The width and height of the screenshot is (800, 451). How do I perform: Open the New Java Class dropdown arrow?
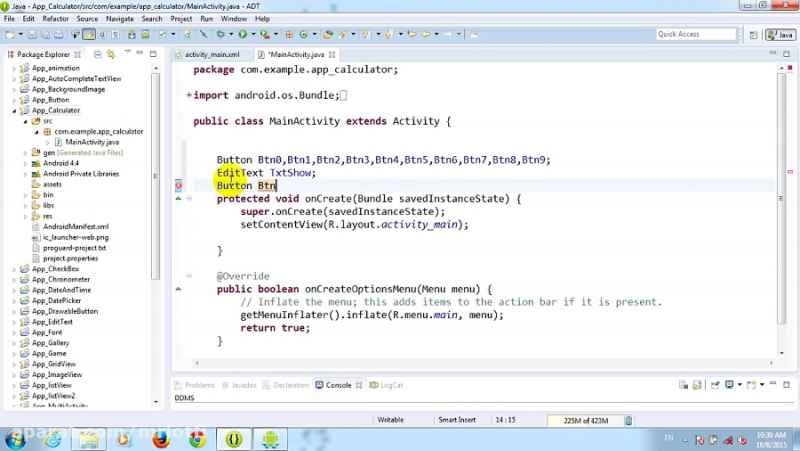(x=314, y=34)
